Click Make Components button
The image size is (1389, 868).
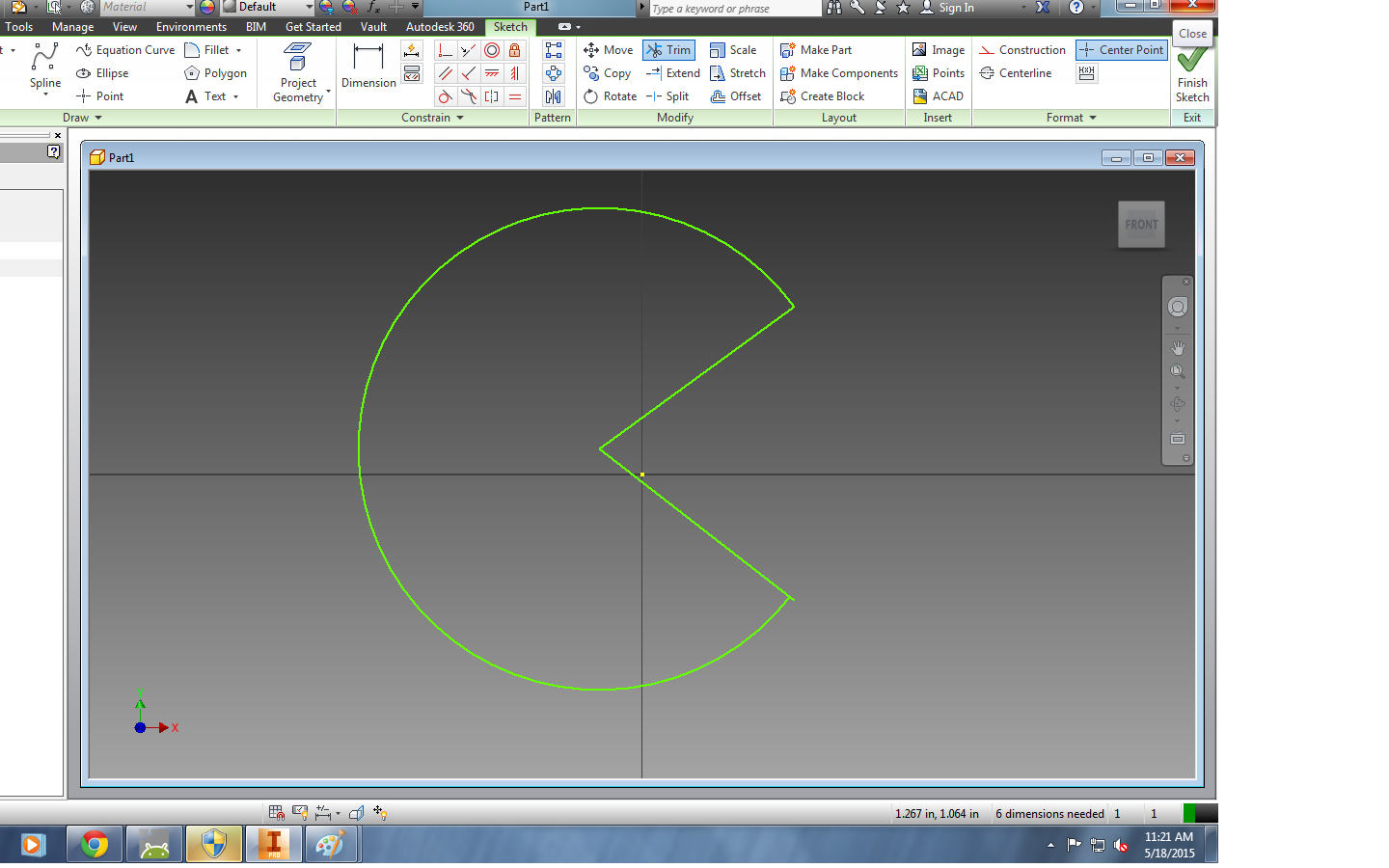tap(839, 73)
